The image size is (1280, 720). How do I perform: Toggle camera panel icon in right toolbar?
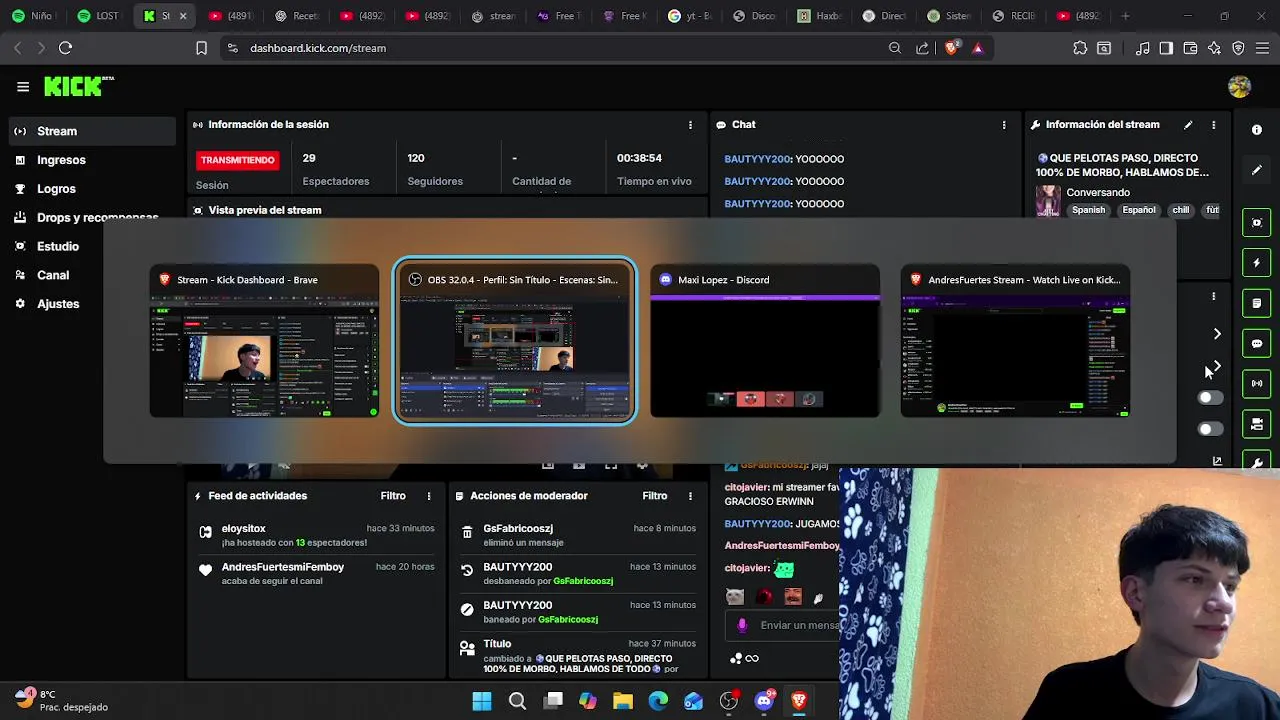1257,424
